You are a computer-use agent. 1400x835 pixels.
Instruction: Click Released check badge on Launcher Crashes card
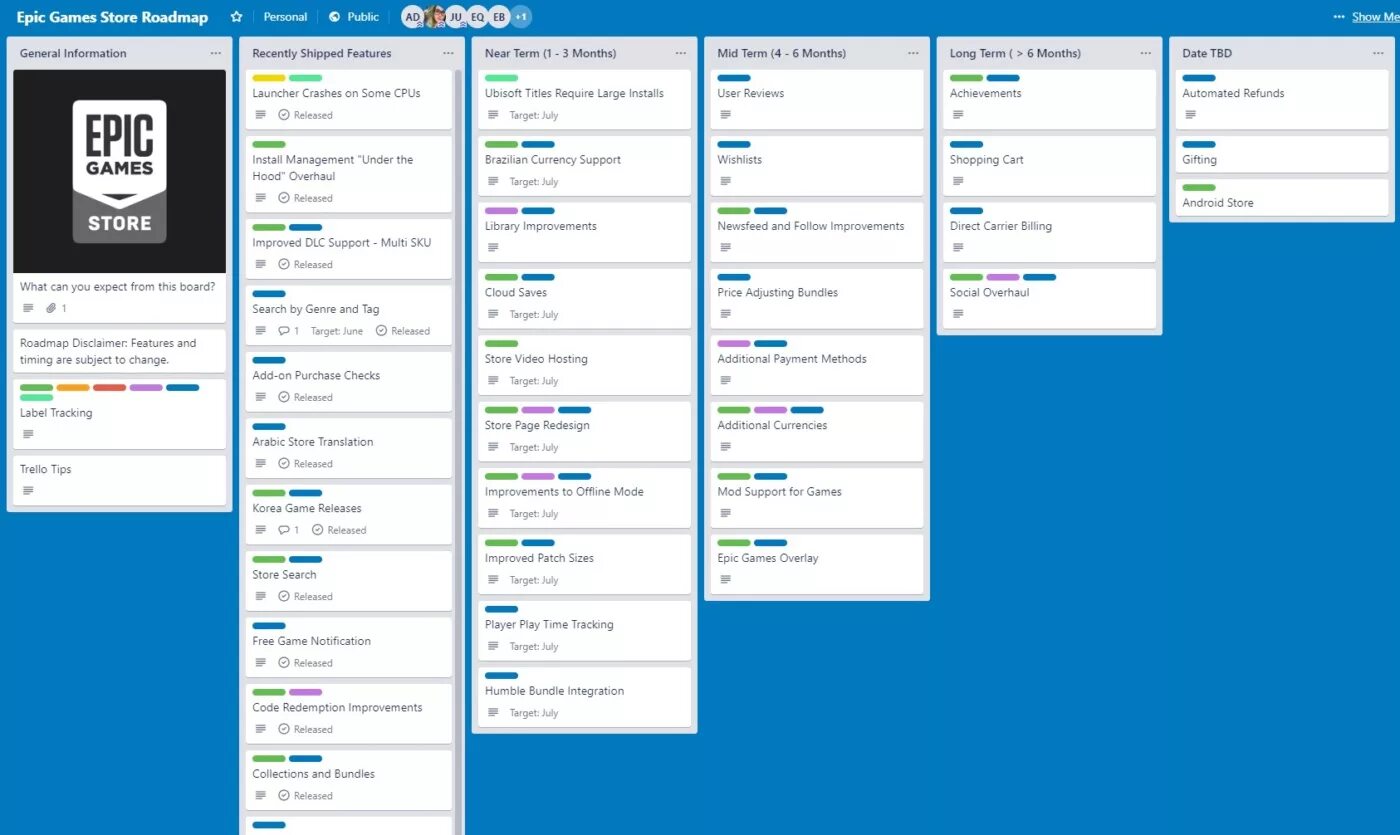305,115
